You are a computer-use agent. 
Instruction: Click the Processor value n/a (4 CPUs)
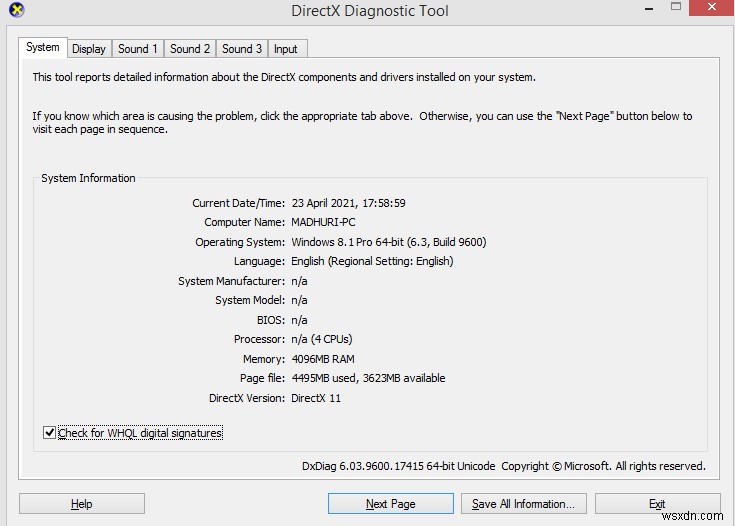pos(322,339)
